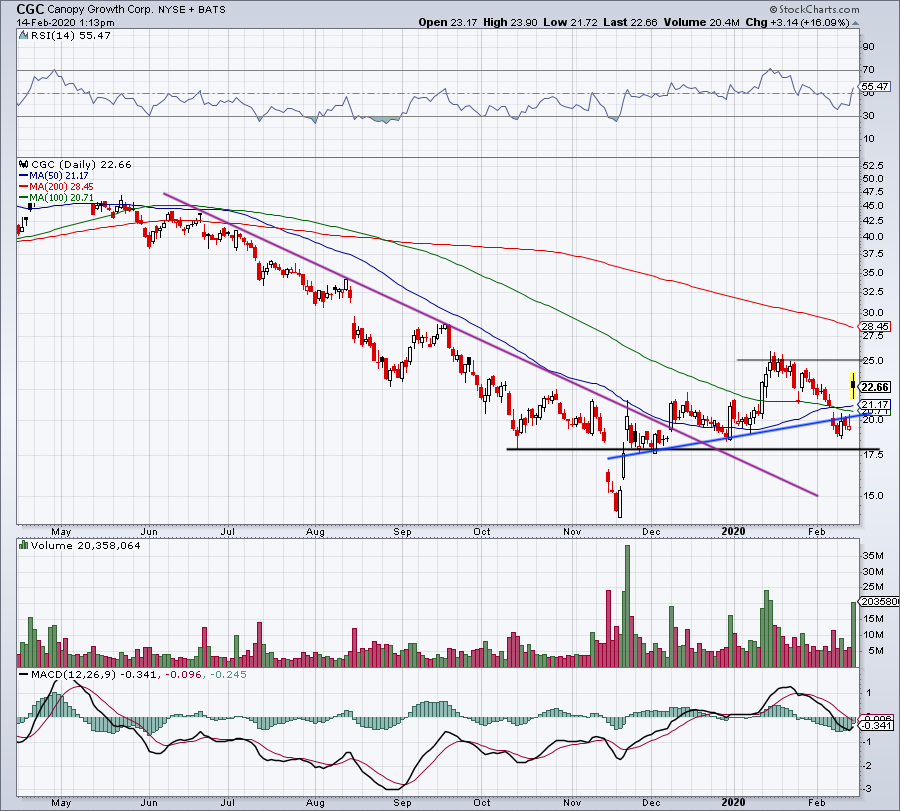Screen dimensions: 900x811
Task: Click the MACD(12,26,9) -0.341 legend label
Action: (x=94, y=674)
